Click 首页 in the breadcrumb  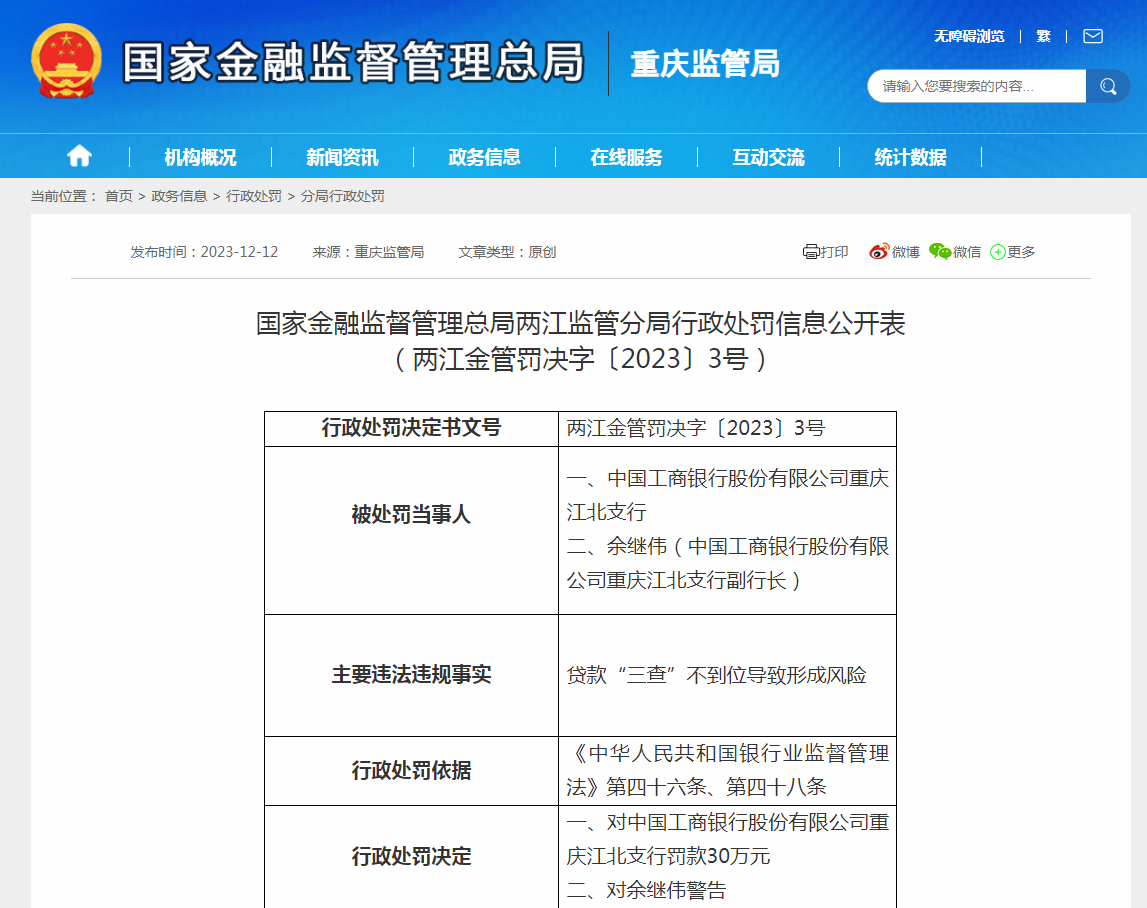tap(119, 196)
